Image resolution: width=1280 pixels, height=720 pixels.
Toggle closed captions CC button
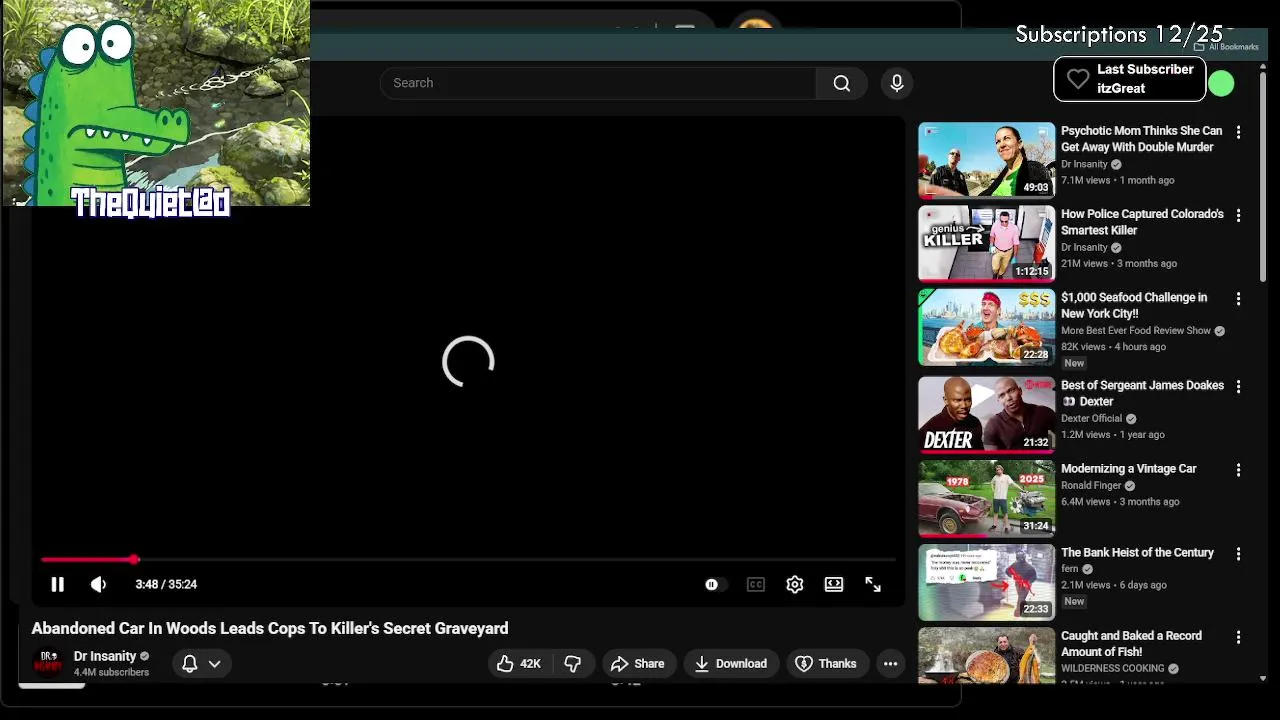755,584
